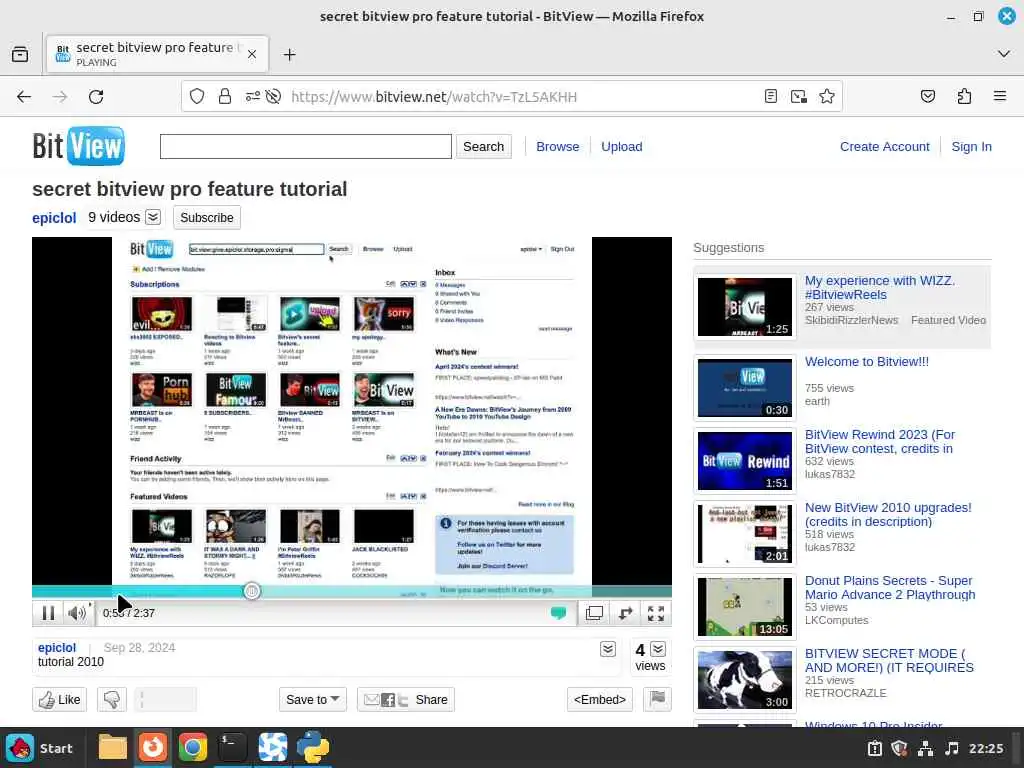Open a new tab with plus
Screen dimensions: 1024x768
pyautogui.click(x=290, y=54)
